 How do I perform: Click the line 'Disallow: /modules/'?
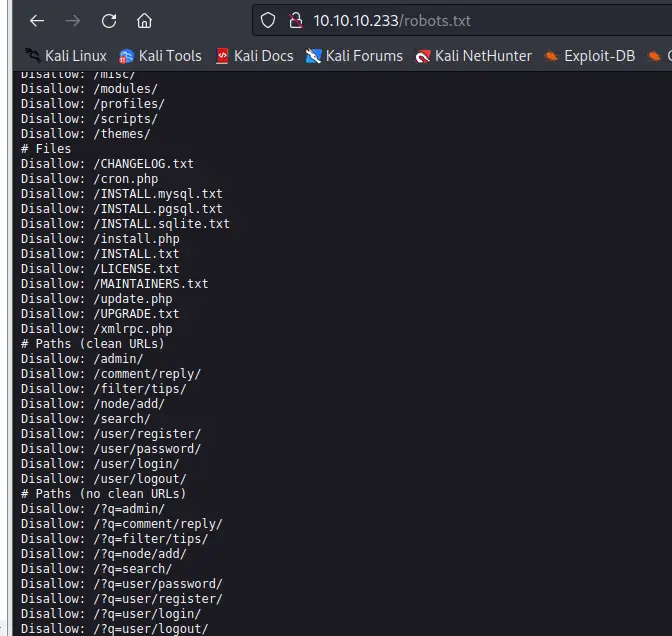90,89
